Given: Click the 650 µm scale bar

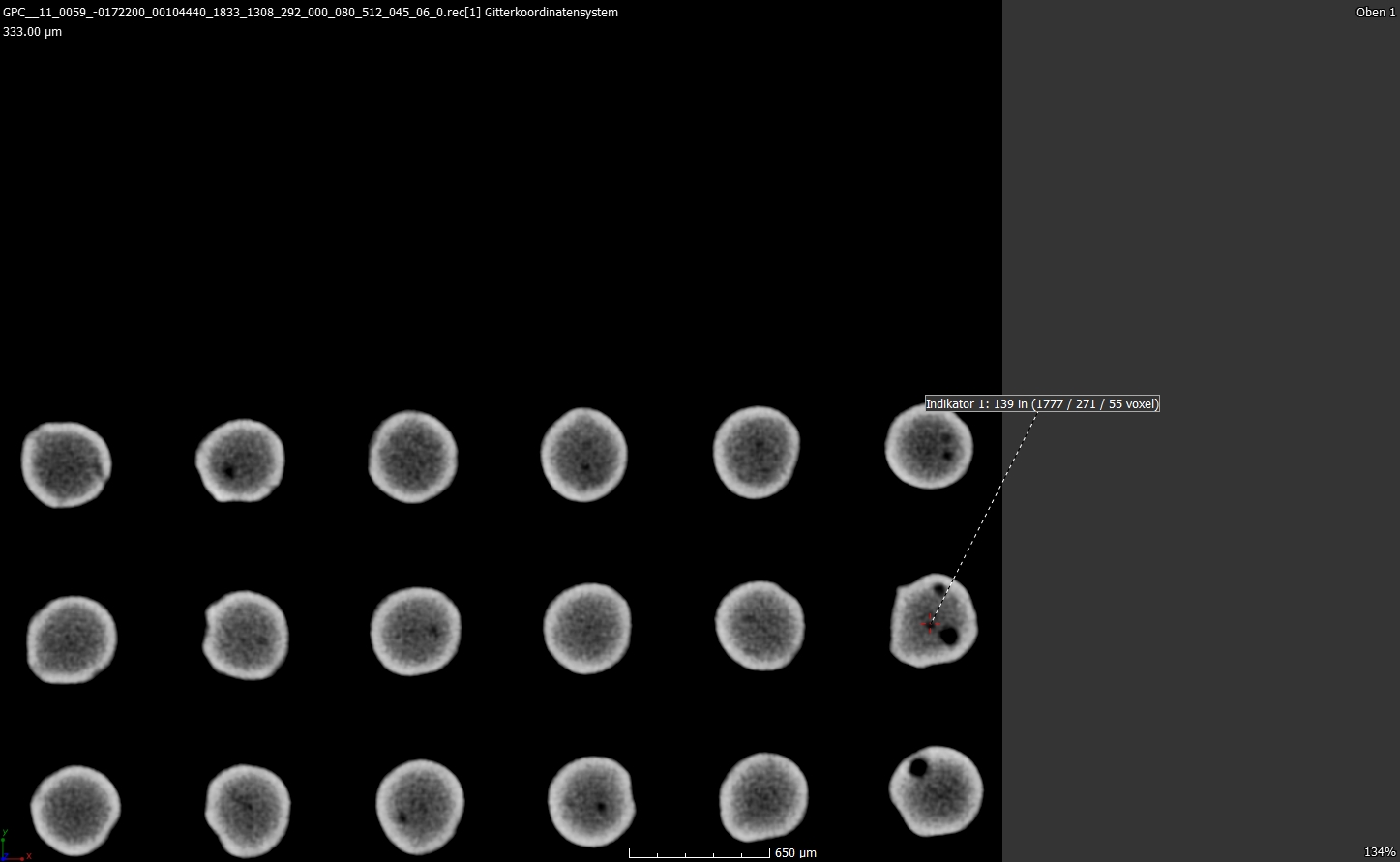Looking at the screenshot, I should coord(699,853).
